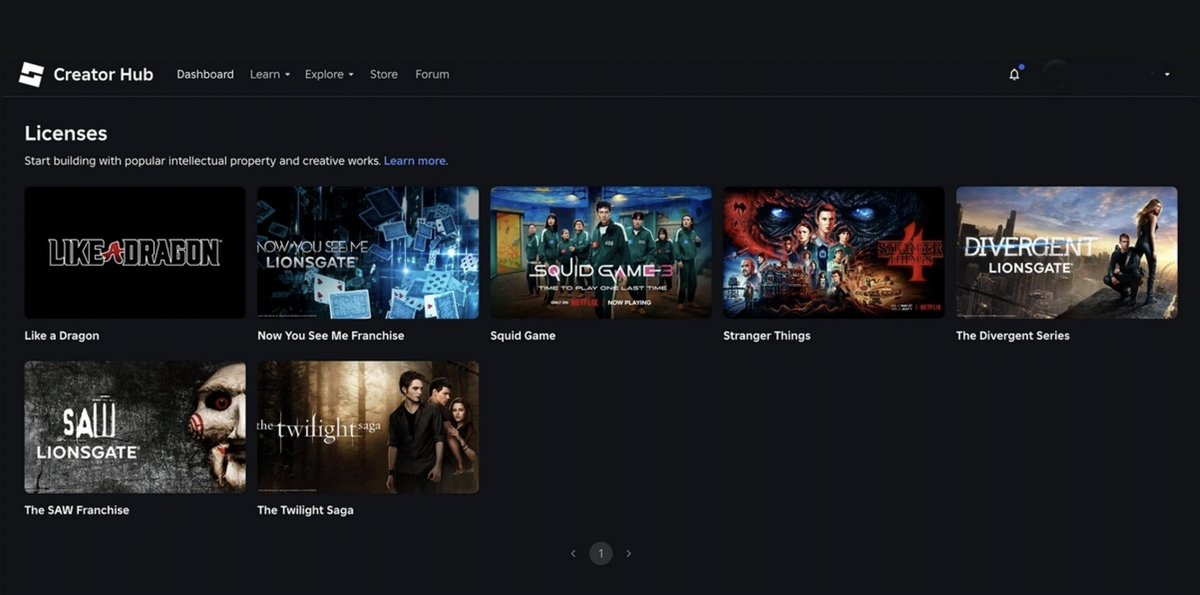Image resolution: width=1200 pixels, height=595 pixels.
Task: Click the 'Now You See Me Franchise' title
Action: click(x=331, y=336)
